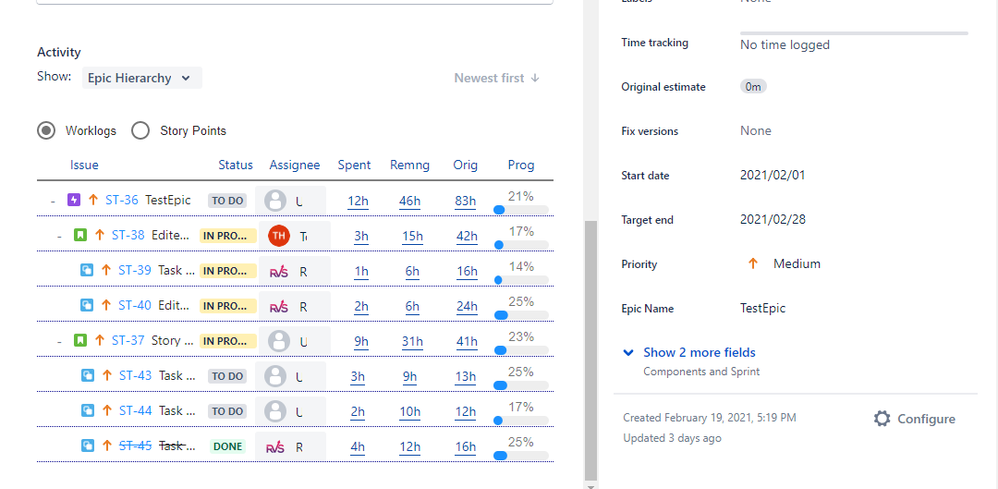
Task: Click the ST-39 14% progress bar
Action: point(521,280)
